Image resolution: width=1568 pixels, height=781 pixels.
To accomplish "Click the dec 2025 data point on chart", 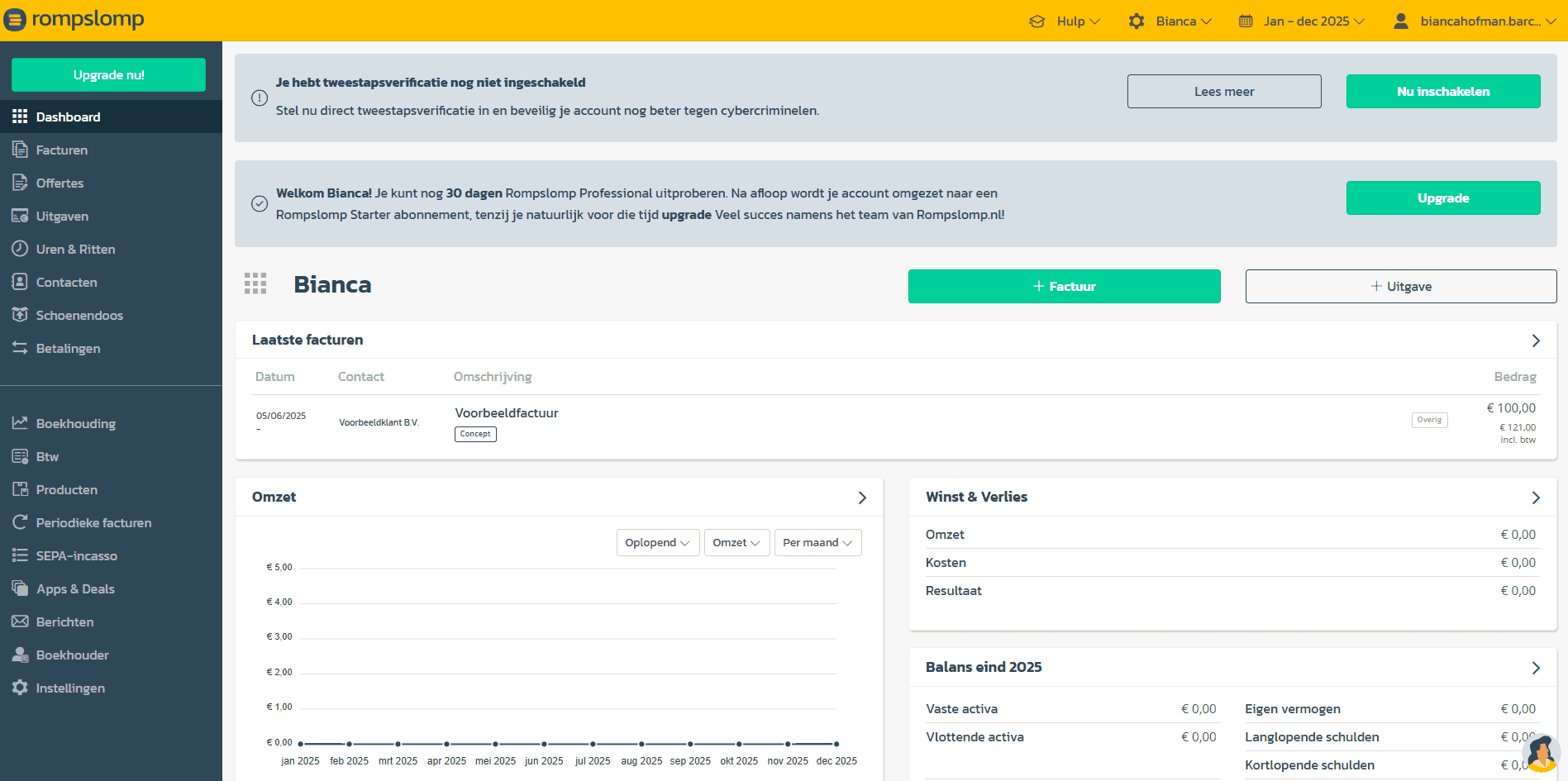I will 836,744.
